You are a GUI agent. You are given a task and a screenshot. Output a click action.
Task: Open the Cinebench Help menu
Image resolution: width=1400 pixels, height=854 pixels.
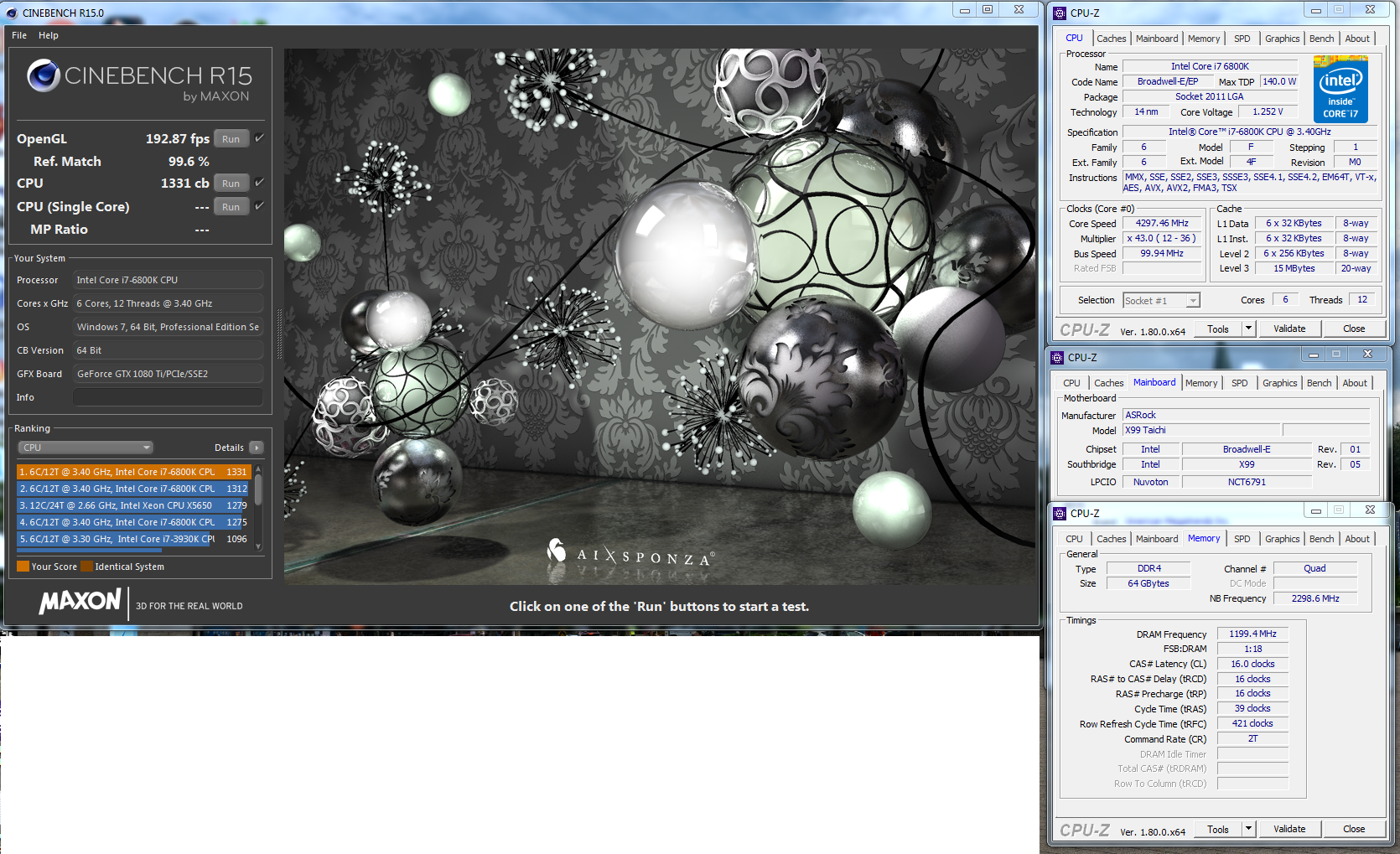point(49,35)
